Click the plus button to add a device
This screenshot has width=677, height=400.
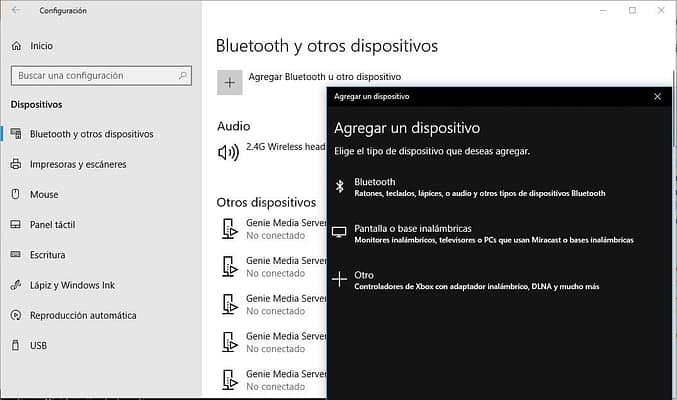point(230,82)
